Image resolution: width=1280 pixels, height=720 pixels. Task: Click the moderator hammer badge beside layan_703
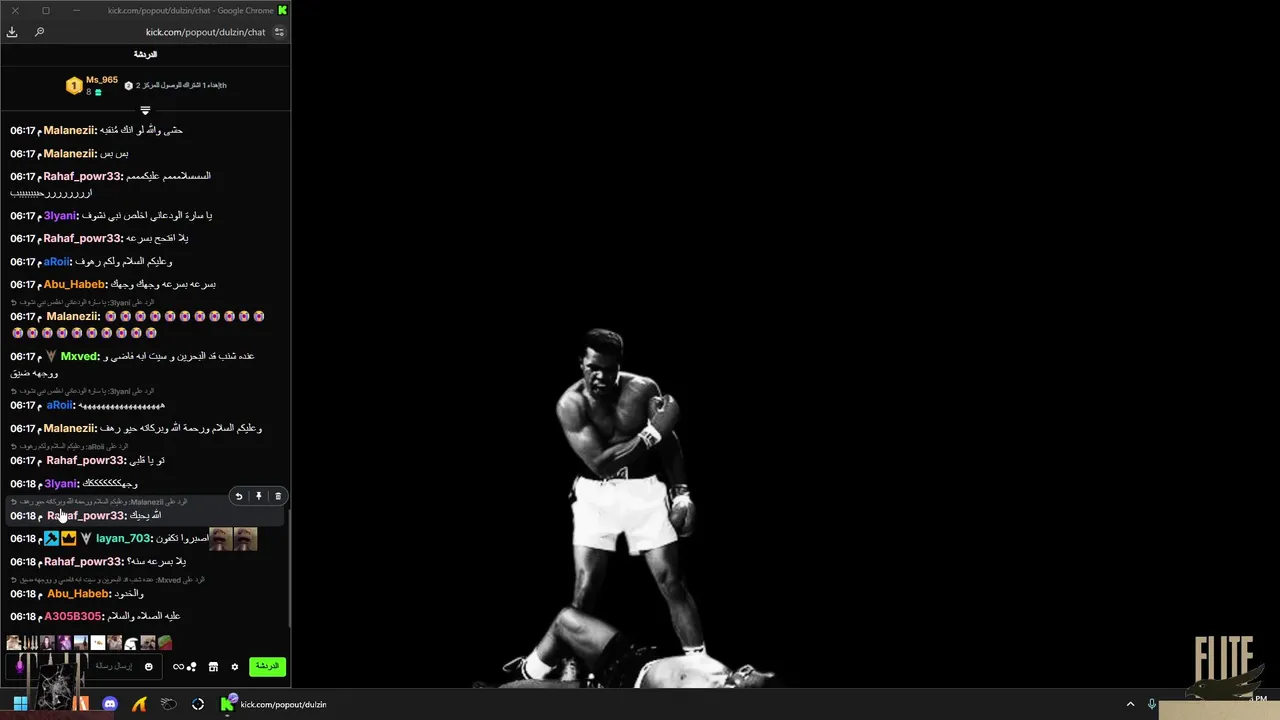(51, 538)
